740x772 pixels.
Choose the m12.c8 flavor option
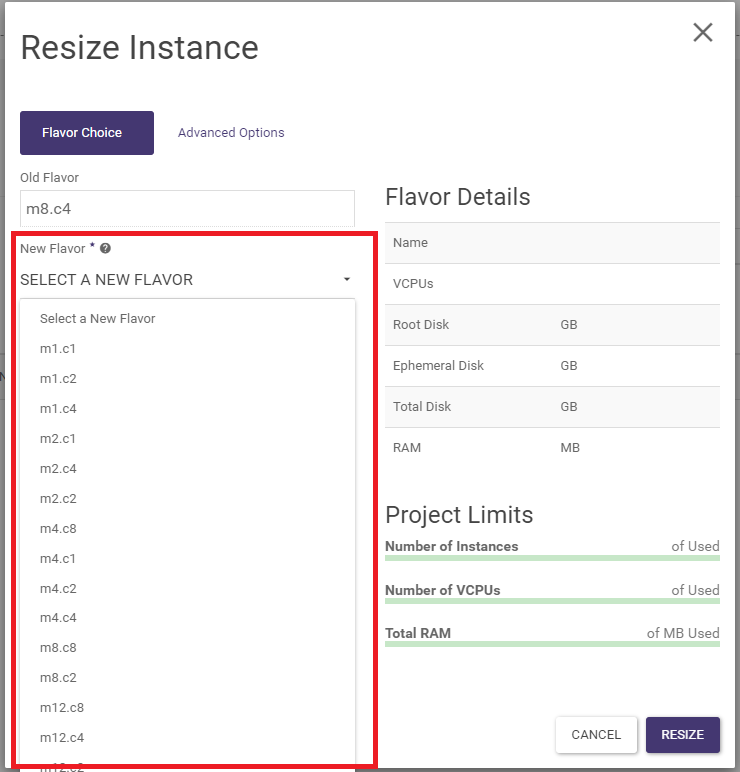tap(62, 708)
